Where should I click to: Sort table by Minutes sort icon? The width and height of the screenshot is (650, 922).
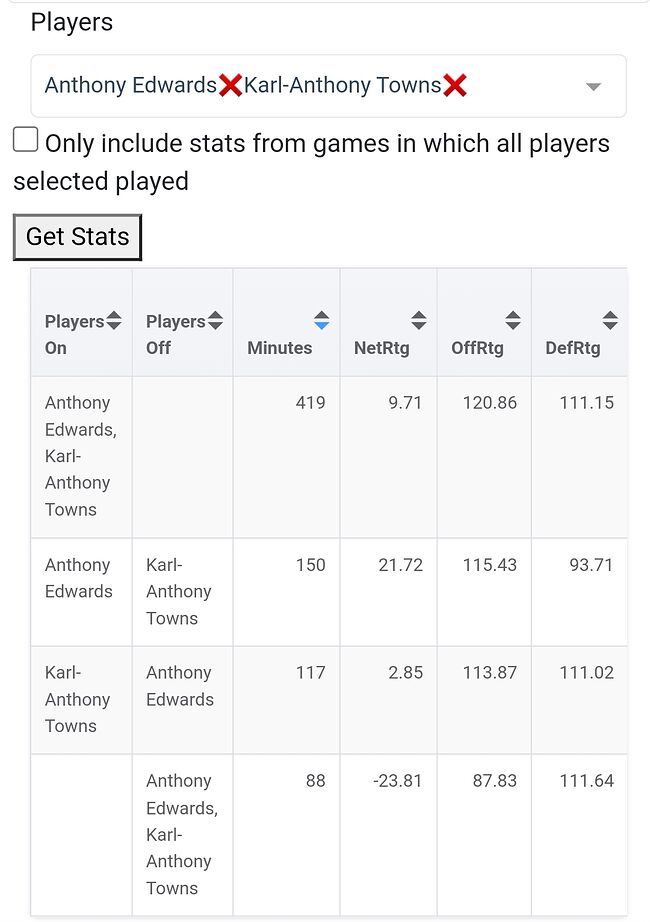coord(321,321)
